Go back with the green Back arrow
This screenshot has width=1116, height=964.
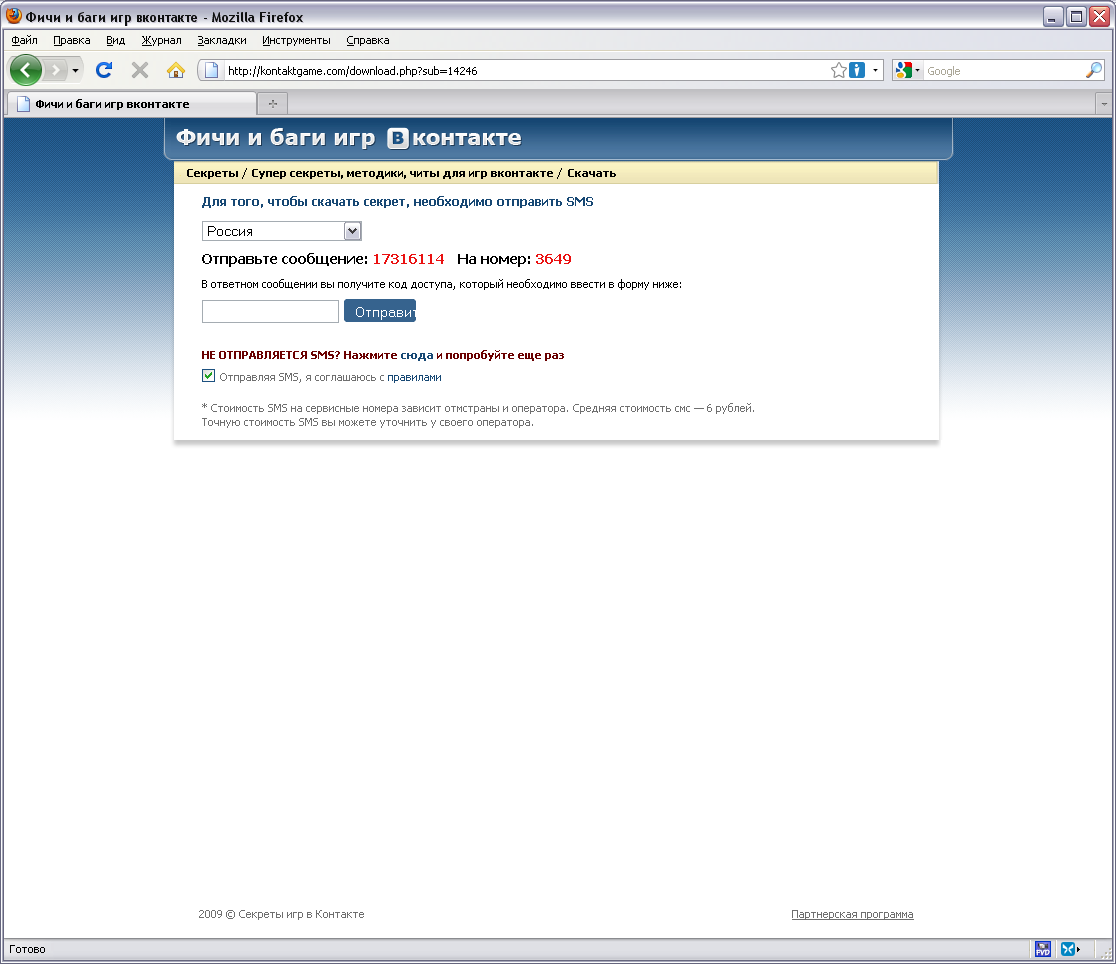point(26,70)
